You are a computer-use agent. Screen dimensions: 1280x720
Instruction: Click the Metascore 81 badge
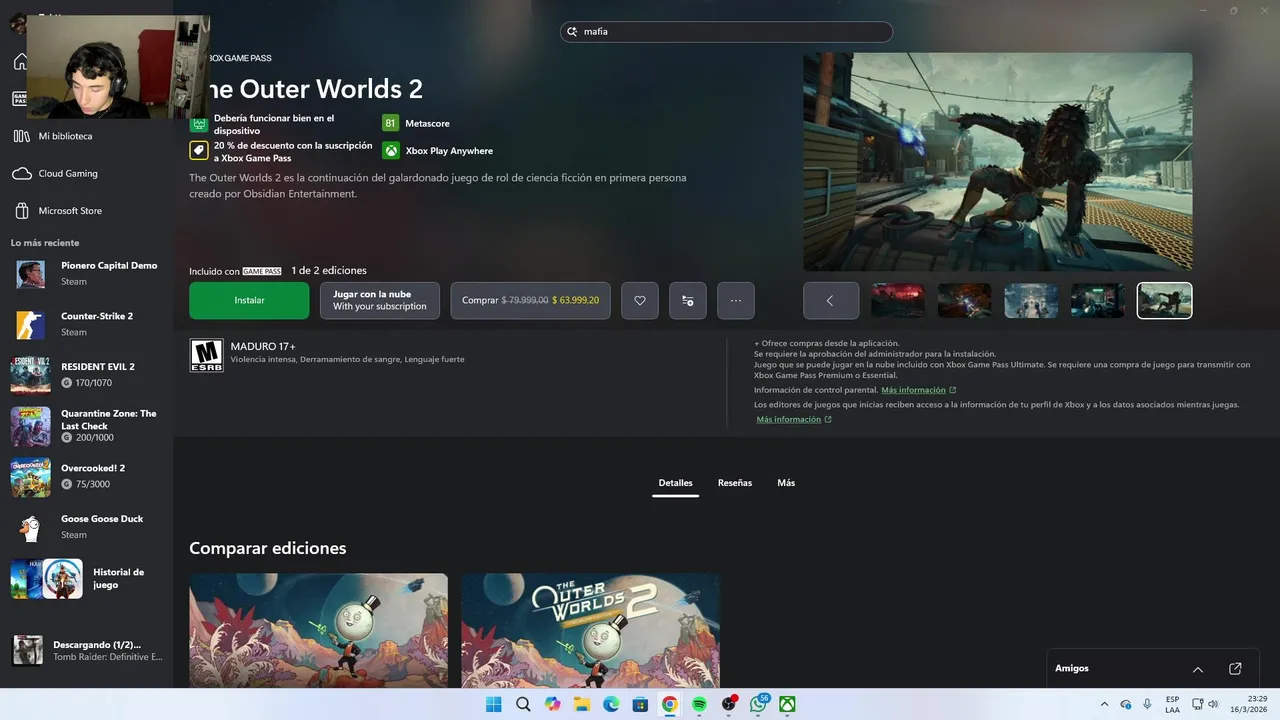(390, 123)
